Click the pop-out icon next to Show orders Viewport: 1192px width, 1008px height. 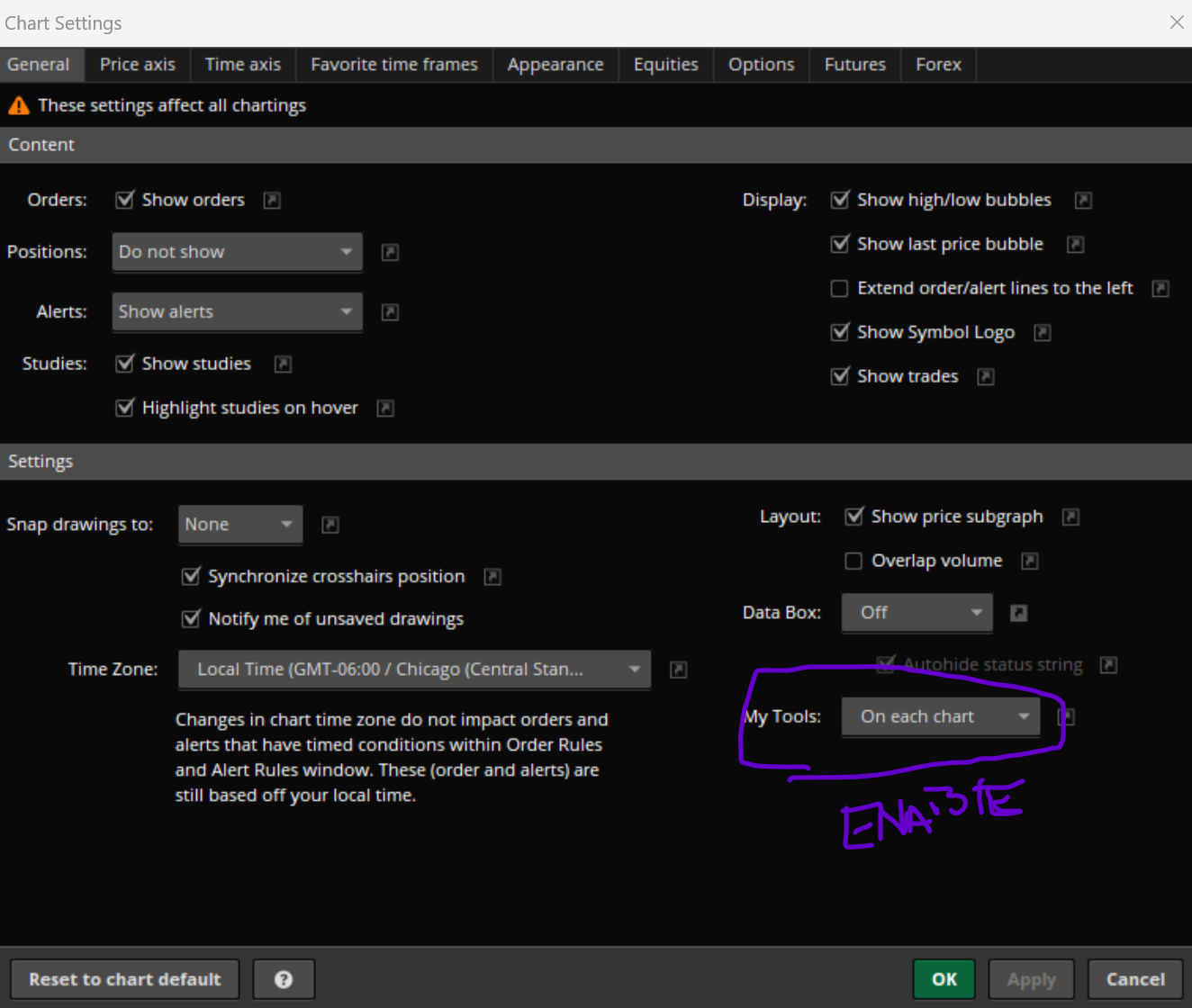(x=272, y=200)
